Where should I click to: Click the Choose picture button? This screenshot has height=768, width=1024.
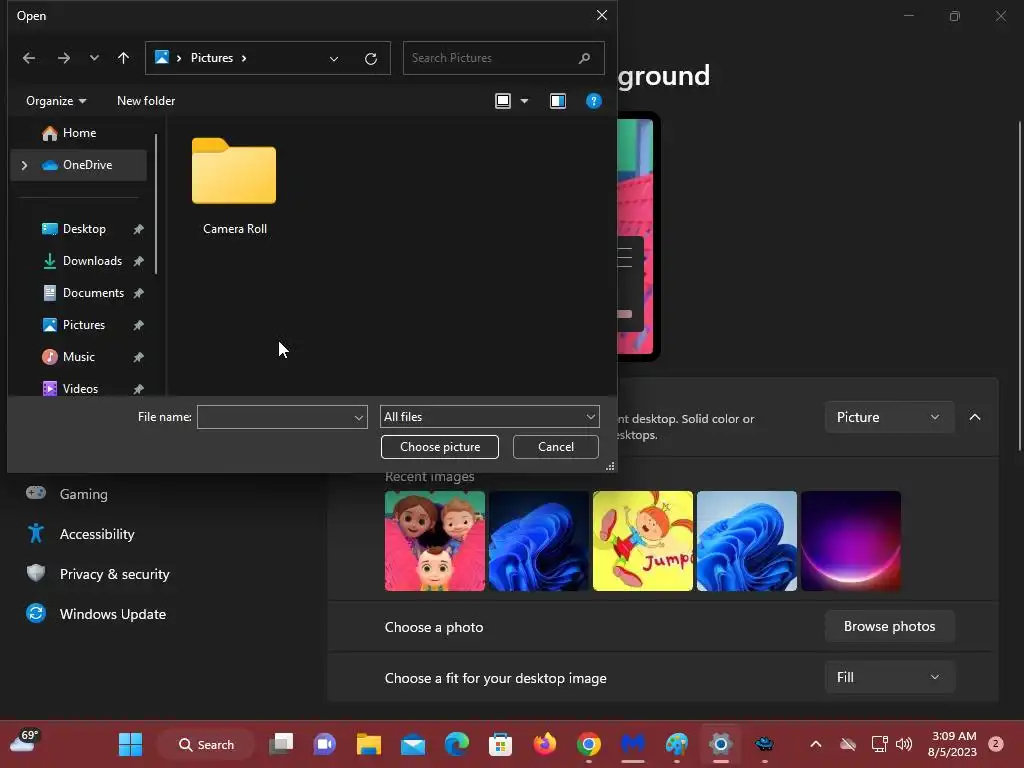click(440, 447)
